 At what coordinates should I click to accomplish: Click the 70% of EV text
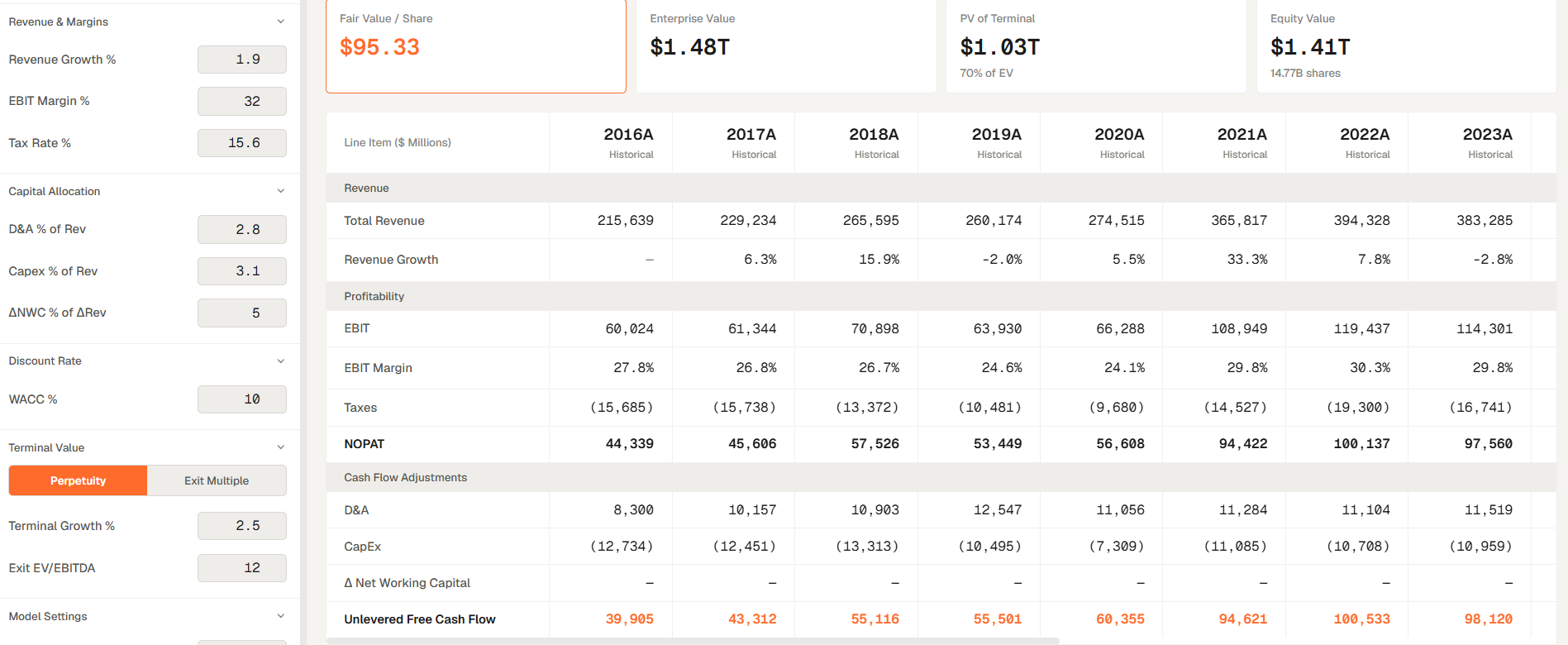point(986,73)
